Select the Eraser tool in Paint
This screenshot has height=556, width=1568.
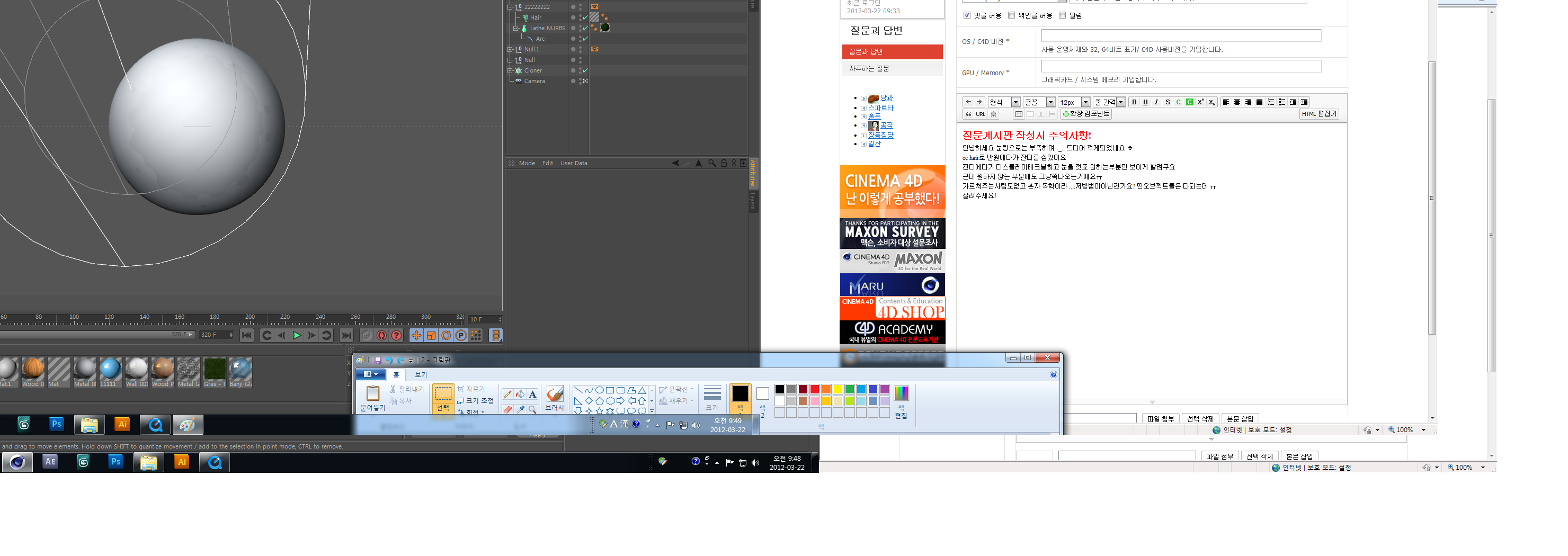point(507,409)
